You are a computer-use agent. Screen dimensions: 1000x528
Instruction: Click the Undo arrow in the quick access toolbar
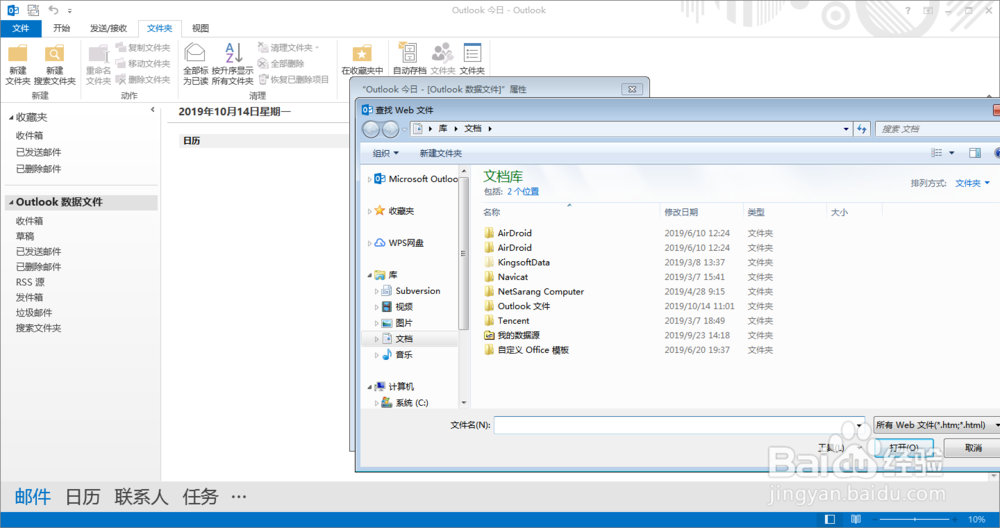pyautogui.click(x=54, y=10)
